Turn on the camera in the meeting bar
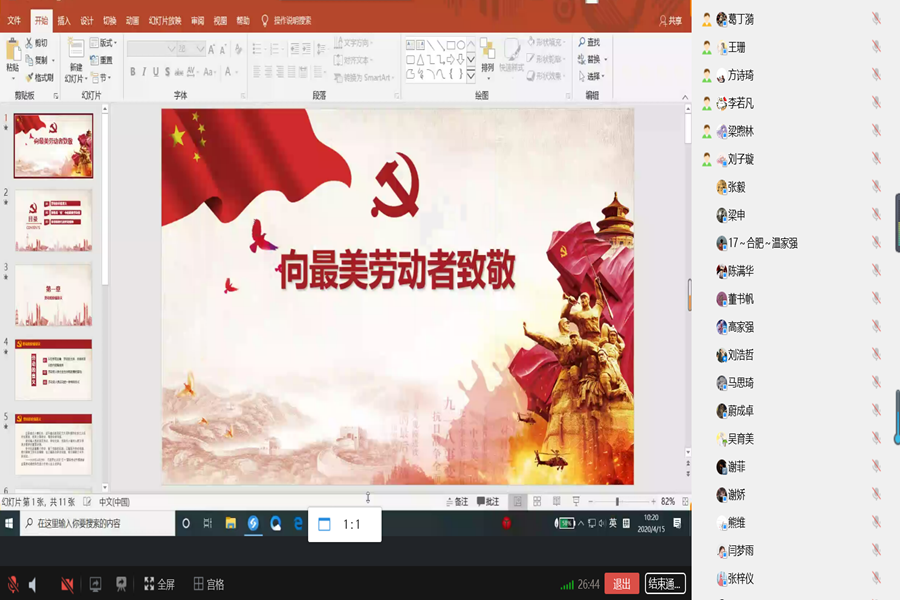The width and height of the screenshot is (900, 600). point(67,584)
